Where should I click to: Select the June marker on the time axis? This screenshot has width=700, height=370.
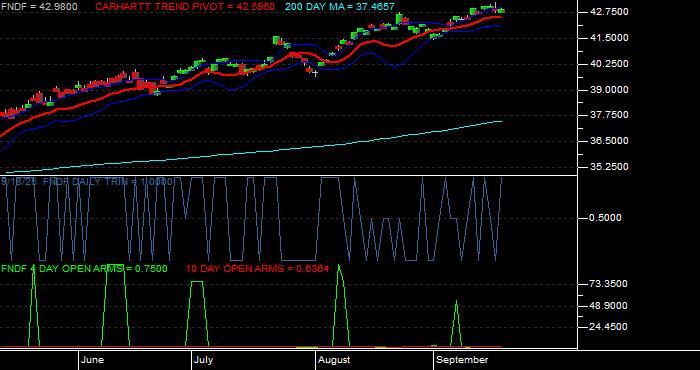(x=93, y=360)
